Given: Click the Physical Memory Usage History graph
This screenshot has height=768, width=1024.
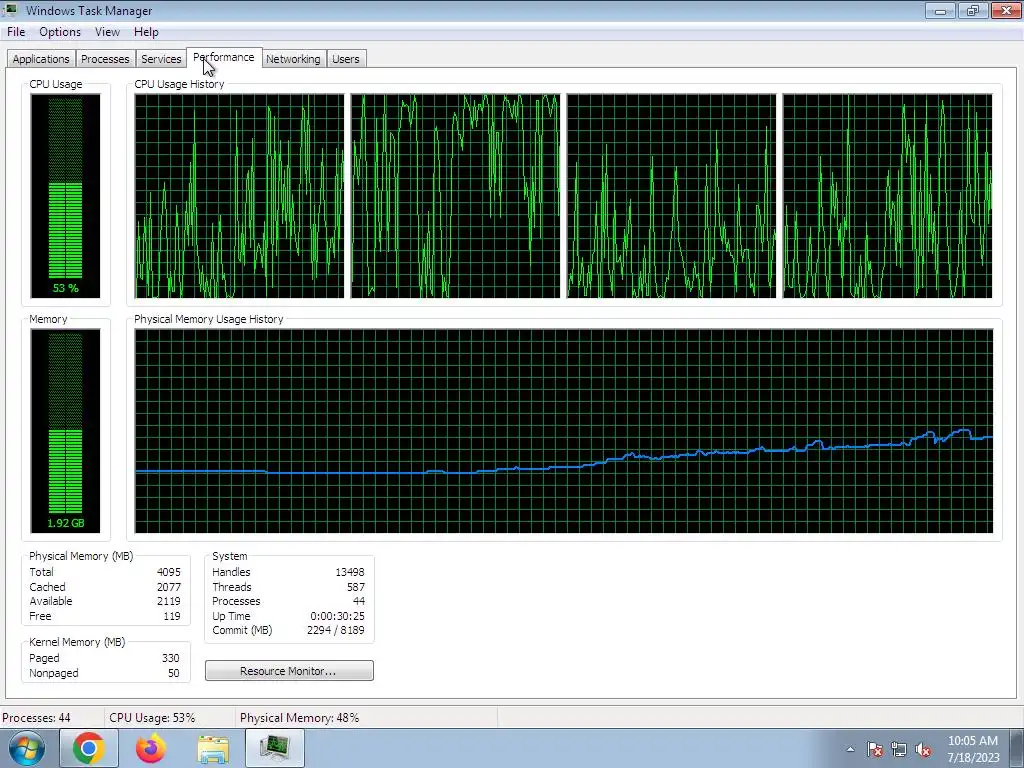Looking at the screenshot, I should tap(564, 431).
